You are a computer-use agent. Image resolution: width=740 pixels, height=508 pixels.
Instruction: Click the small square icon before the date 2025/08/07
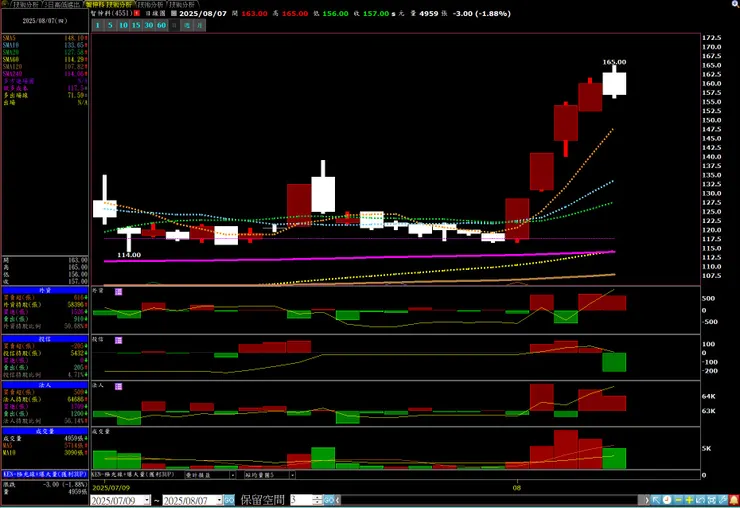coord(173,13)
